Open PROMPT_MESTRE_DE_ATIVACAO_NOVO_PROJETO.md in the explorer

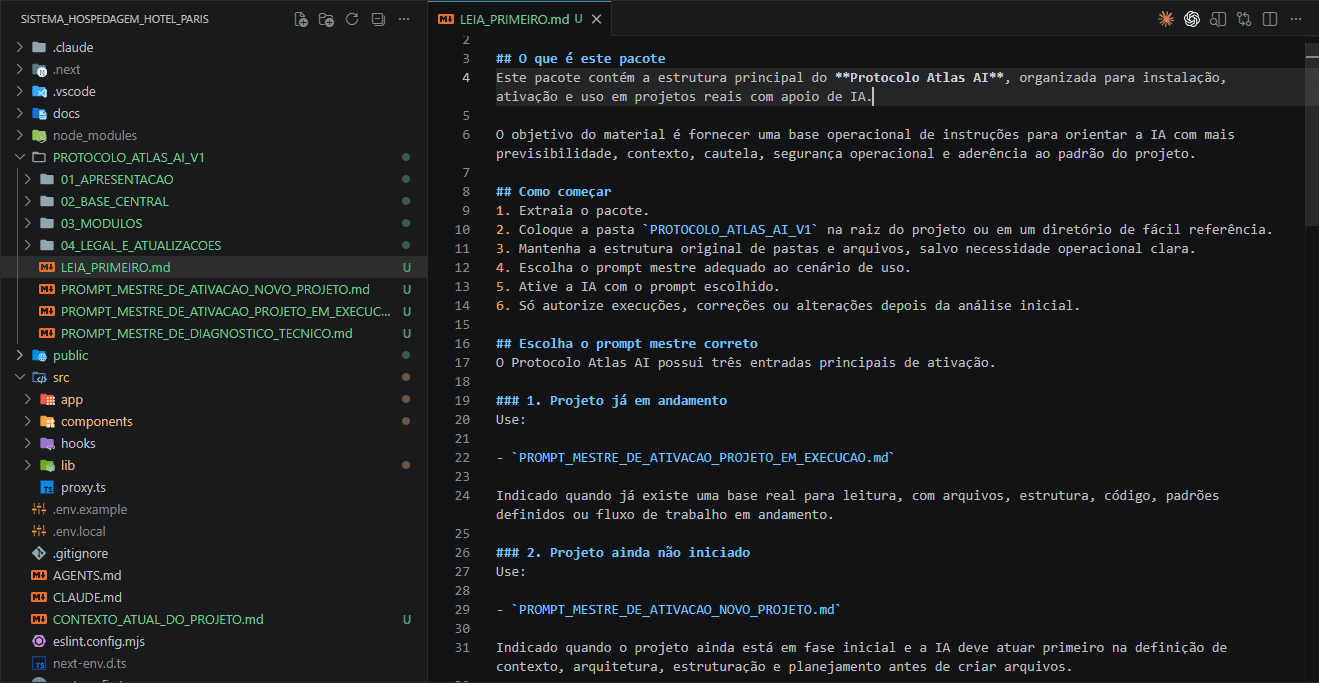pyautogui.click(x=213, y=289)
